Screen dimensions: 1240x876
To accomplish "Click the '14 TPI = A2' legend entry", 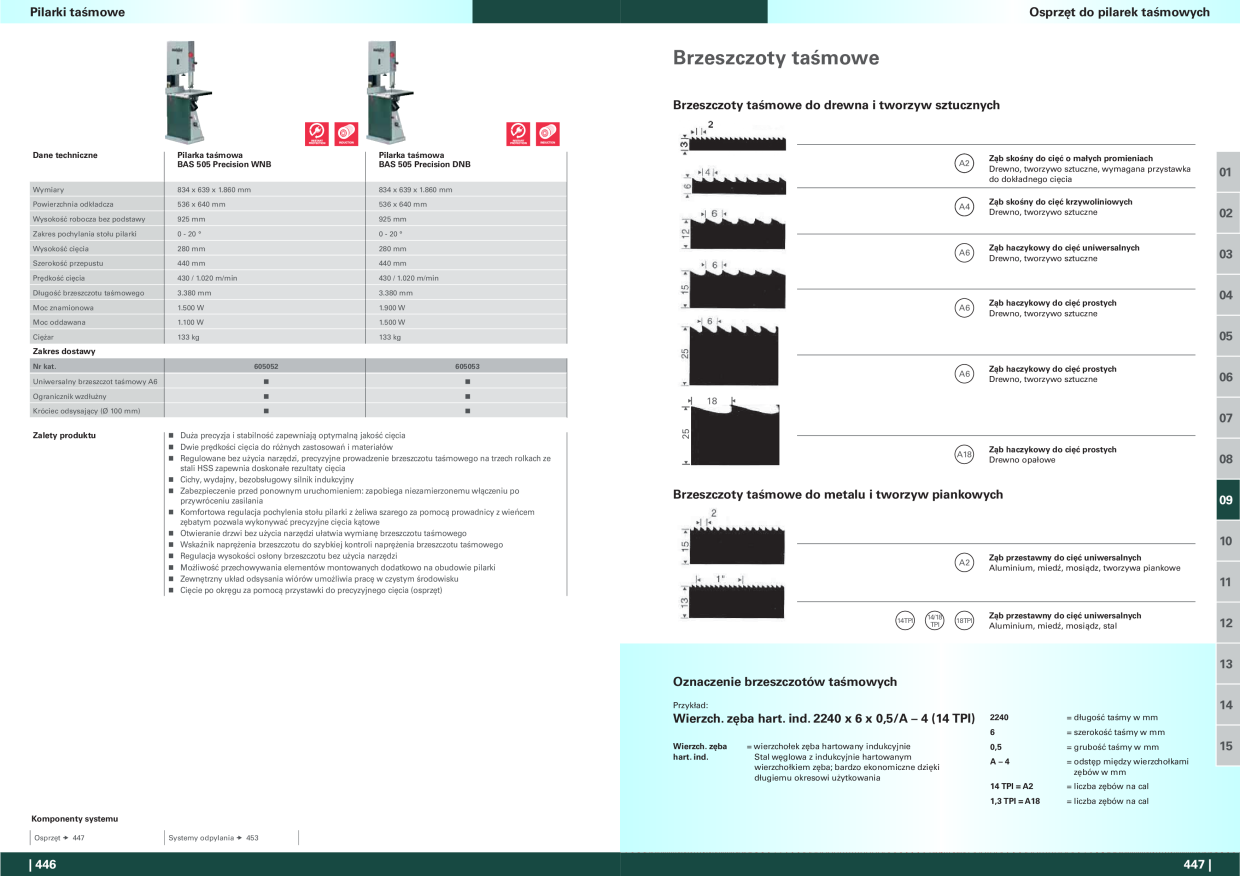I will (1011, 787).
